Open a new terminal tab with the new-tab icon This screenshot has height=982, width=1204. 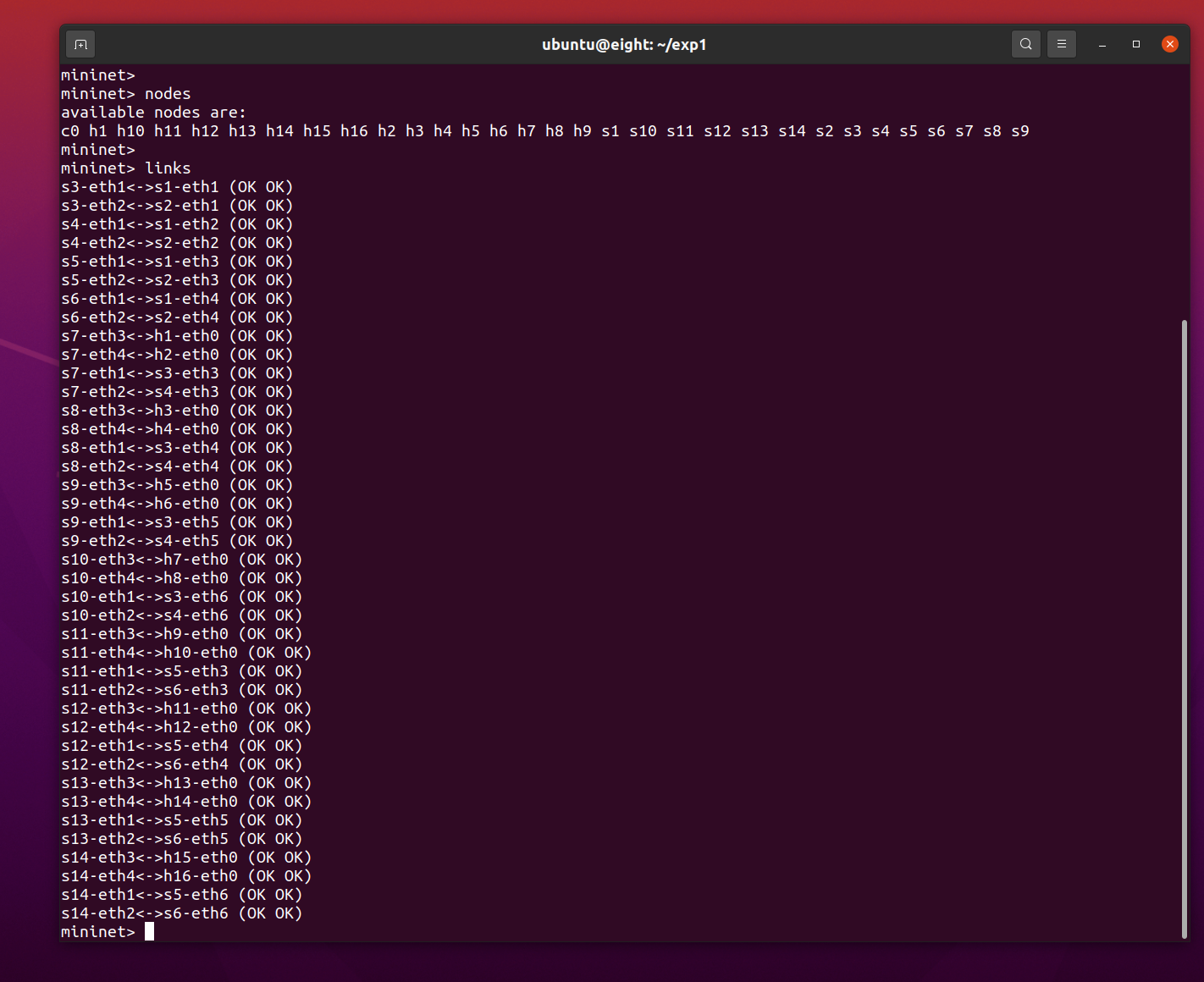point(80,44)
